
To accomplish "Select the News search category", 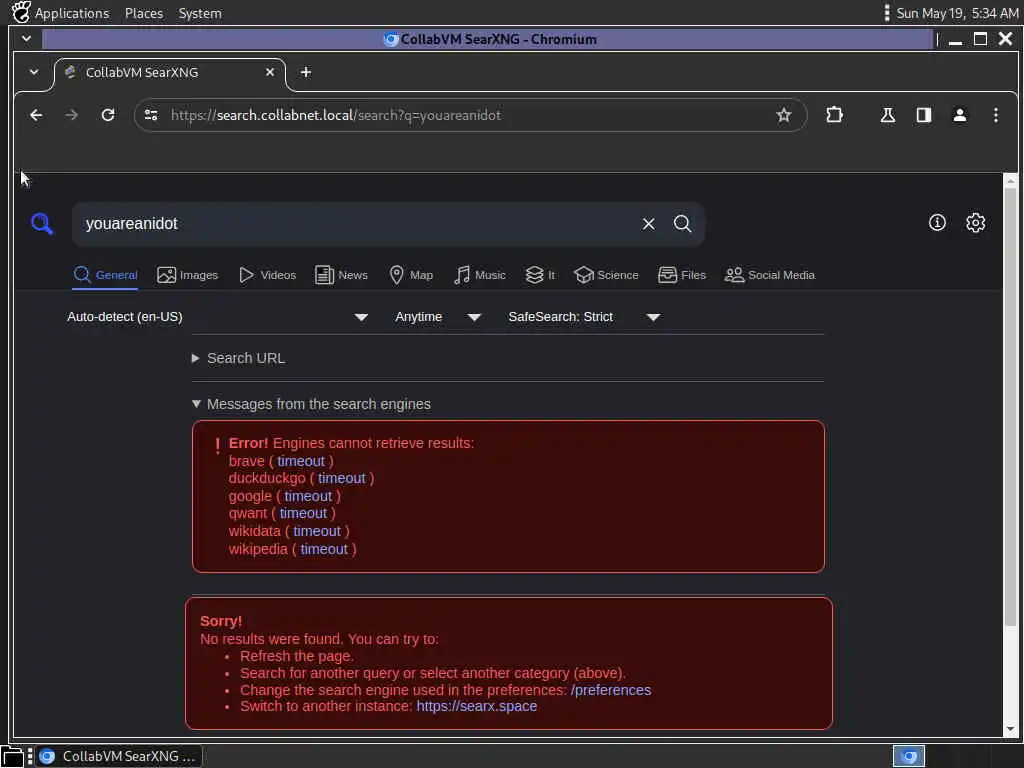I will click(x=341, y=275).
